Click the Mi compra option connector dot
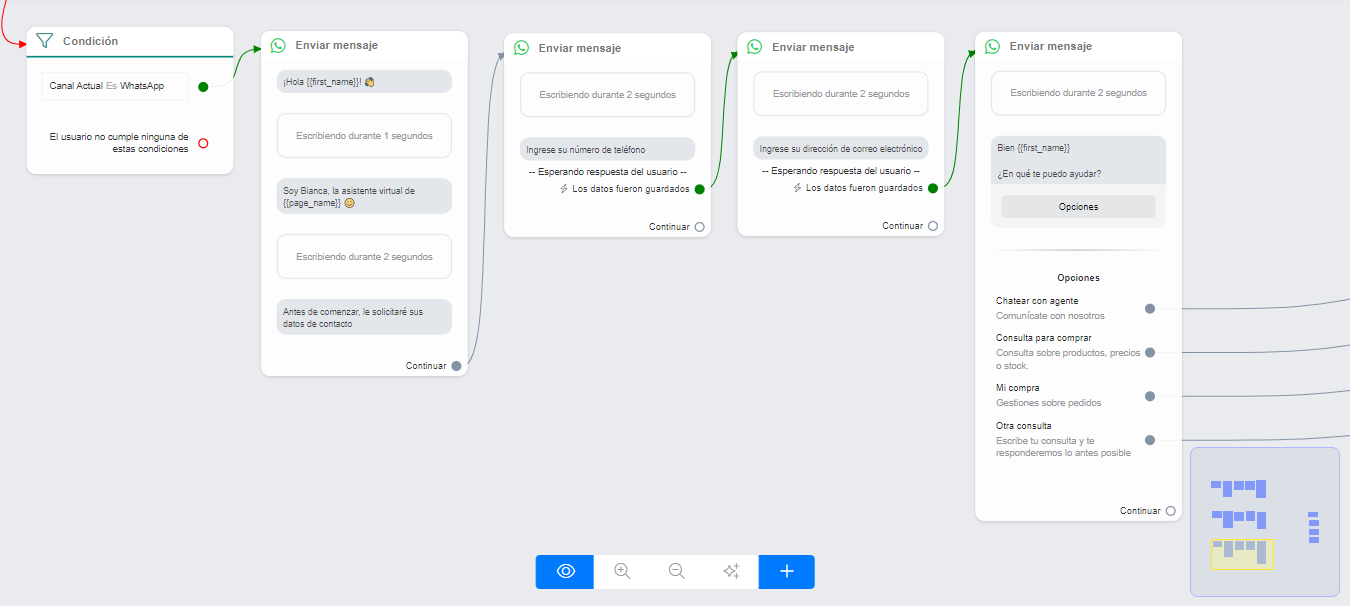The height and width of the screenshot is (606, 1350). [x=1150, y=396]
